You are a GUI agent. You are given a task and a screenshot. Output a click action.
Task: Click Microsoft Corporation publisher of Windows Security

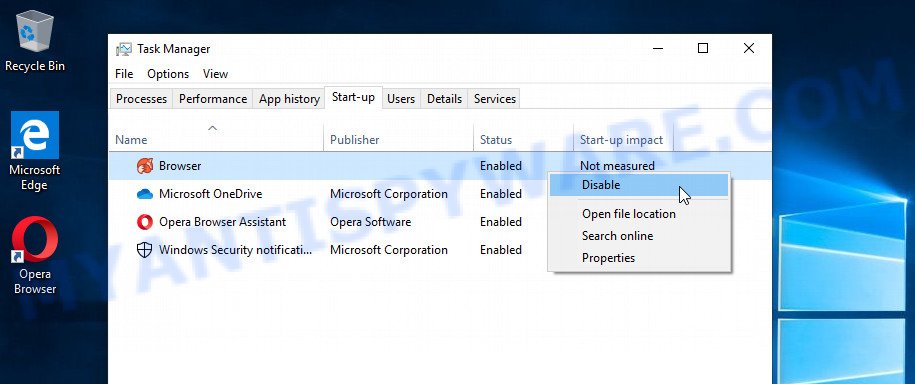coord(389,250)
